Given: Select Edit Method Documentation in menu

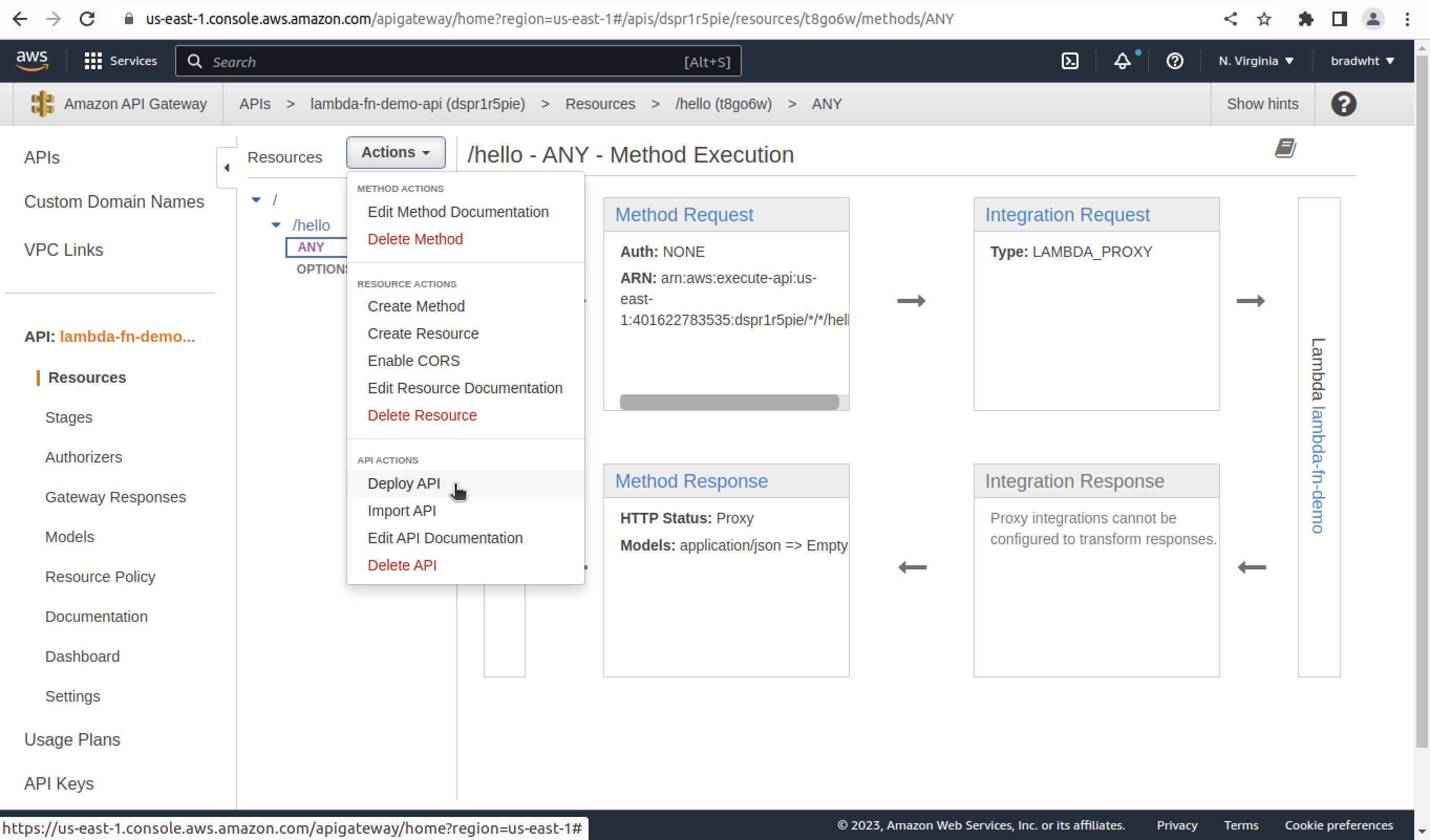Looking at the screenshot, I should 458,211.
